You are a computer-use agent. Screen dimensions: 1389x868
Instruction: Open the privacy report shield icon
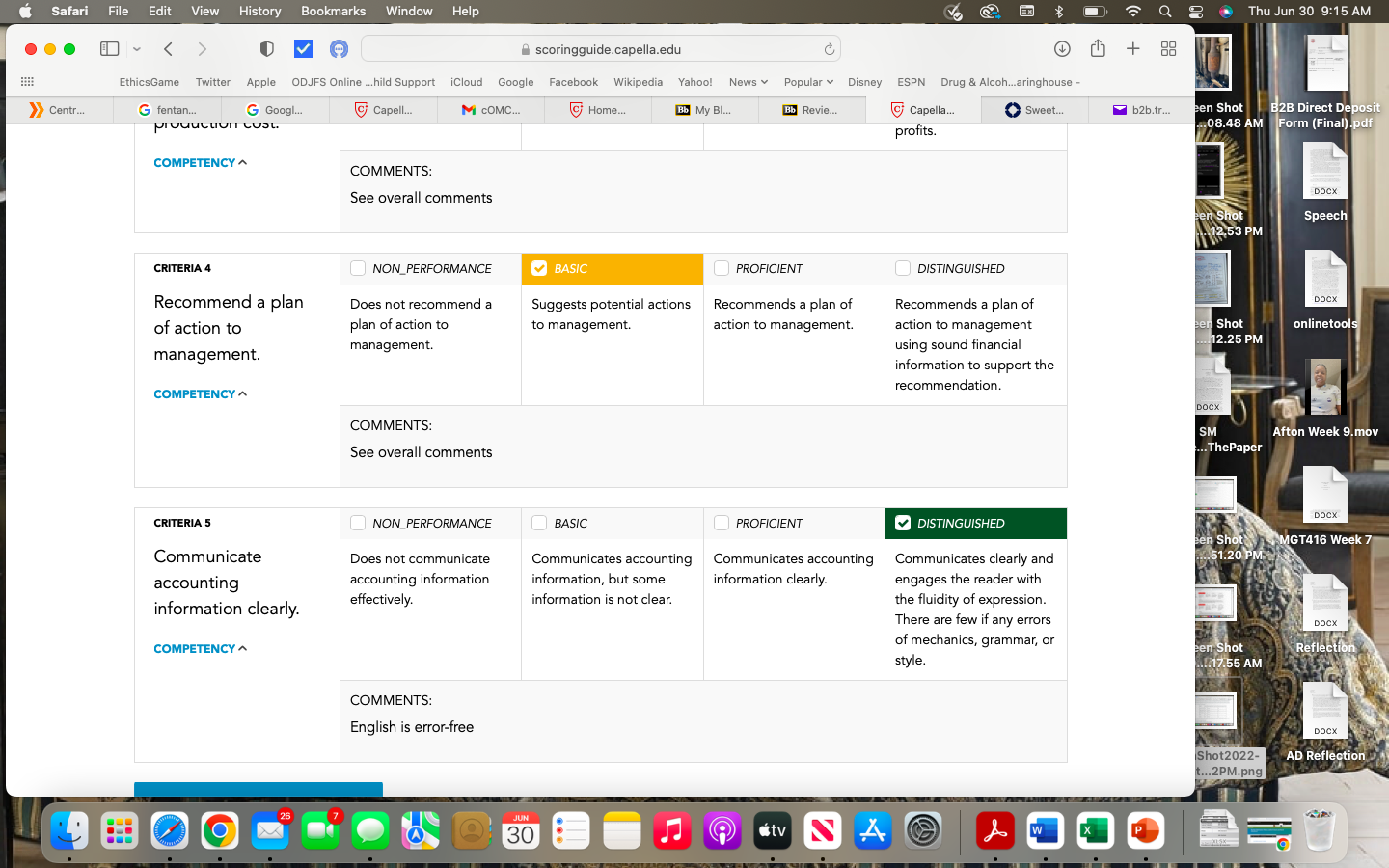(x=267, y=49)
